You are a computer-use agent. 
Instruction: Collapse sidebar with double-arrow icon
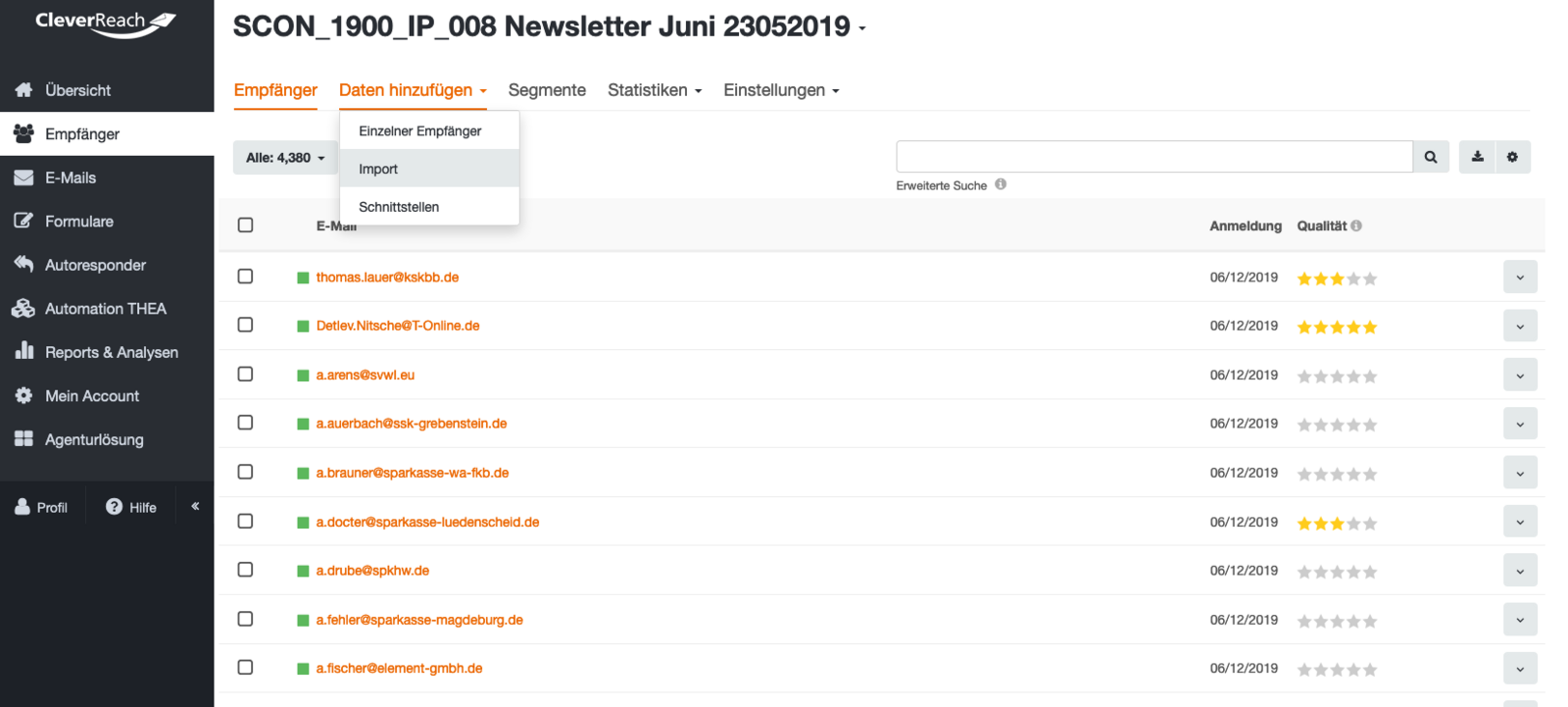195,507
